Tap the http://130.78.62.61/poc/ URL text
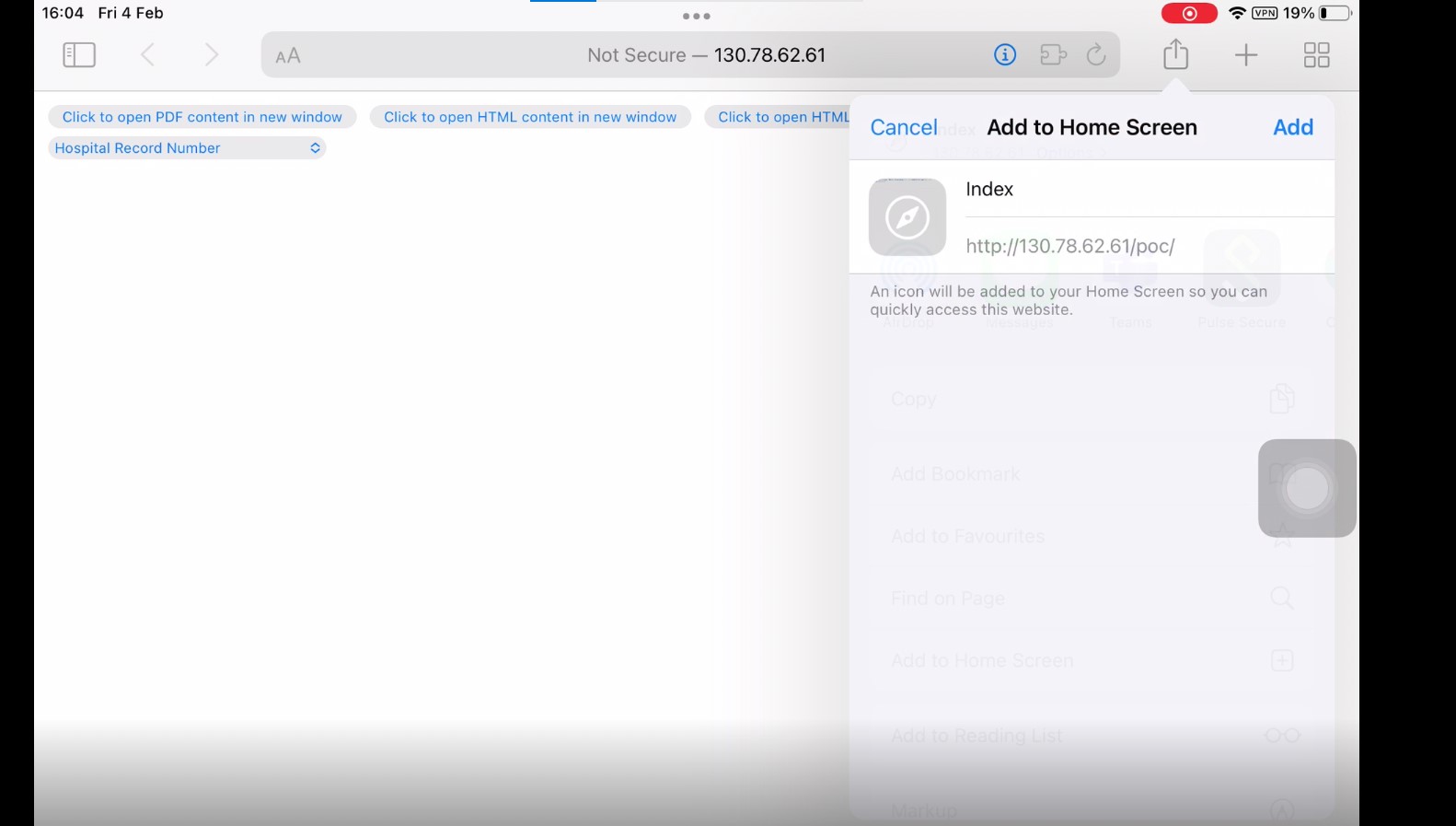 coord(1070,246)
